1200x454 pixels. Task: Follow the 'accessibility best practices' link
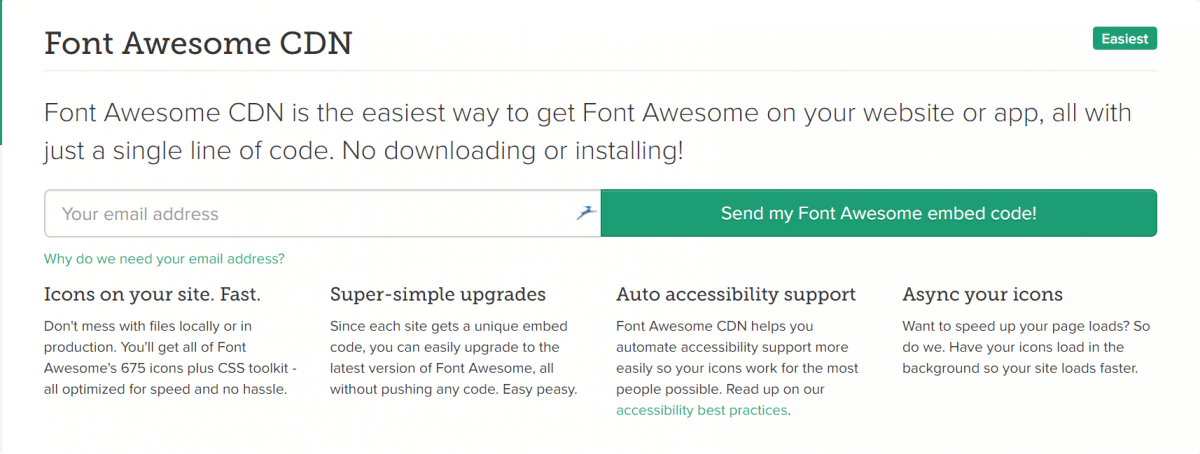click(702, 410)
